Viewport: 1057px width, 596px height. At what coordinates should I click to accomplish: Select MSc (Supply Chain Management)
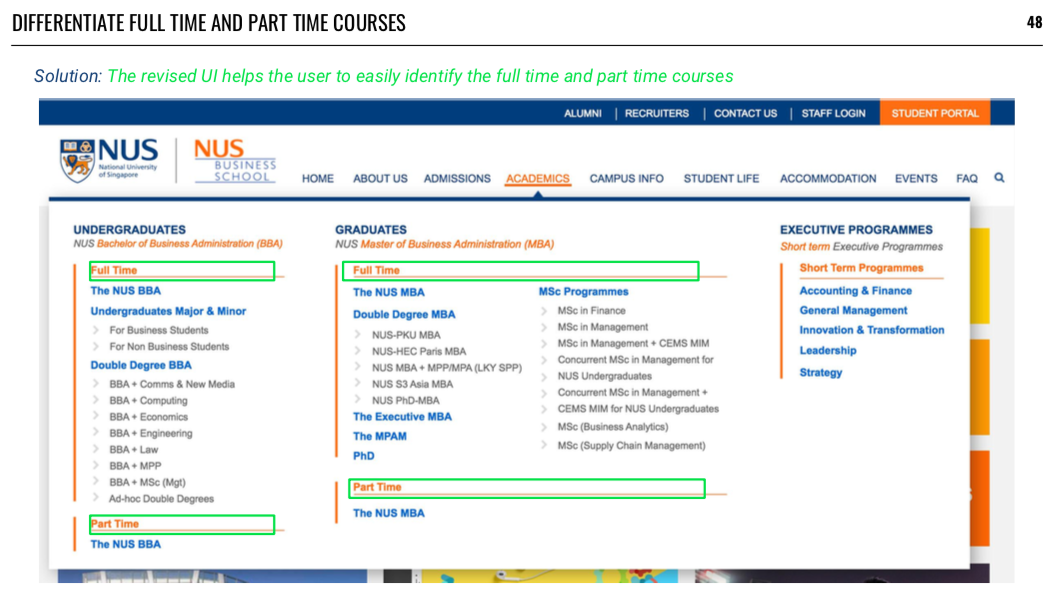[x=631, y=446]
